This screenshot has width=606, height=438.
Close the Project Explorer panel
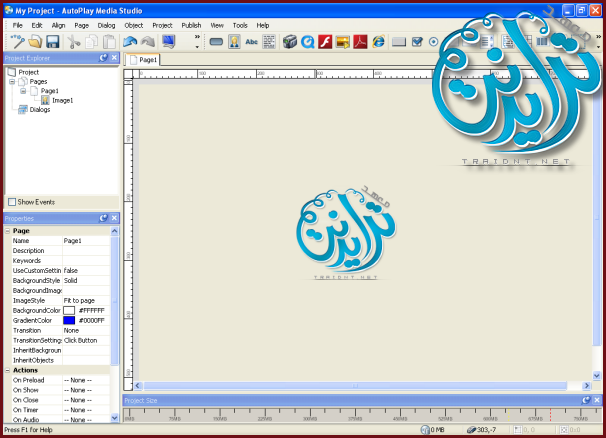[114, 58]
